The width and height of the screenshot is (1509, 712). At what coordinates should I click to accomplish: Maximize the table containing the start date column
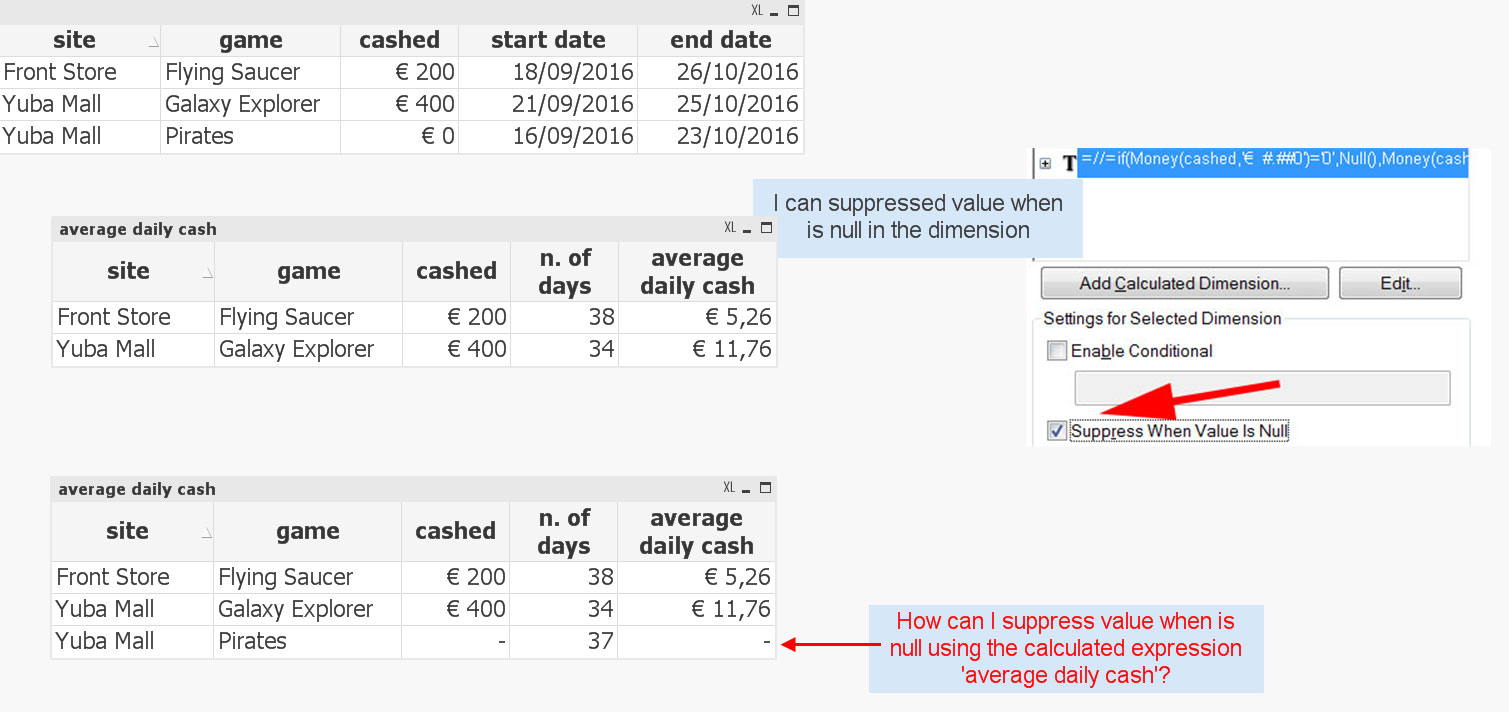click(794, 10)
